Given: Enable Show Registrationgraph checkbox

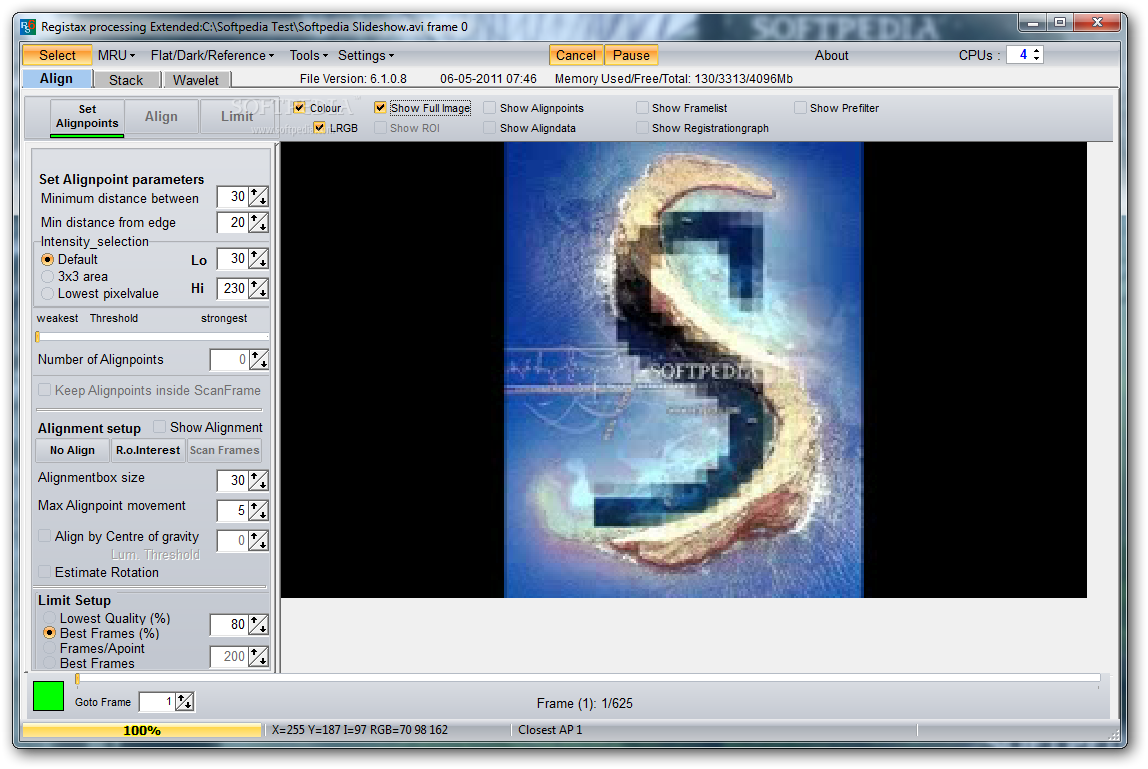Looking at the screenshot, I should tap(642, 127).
